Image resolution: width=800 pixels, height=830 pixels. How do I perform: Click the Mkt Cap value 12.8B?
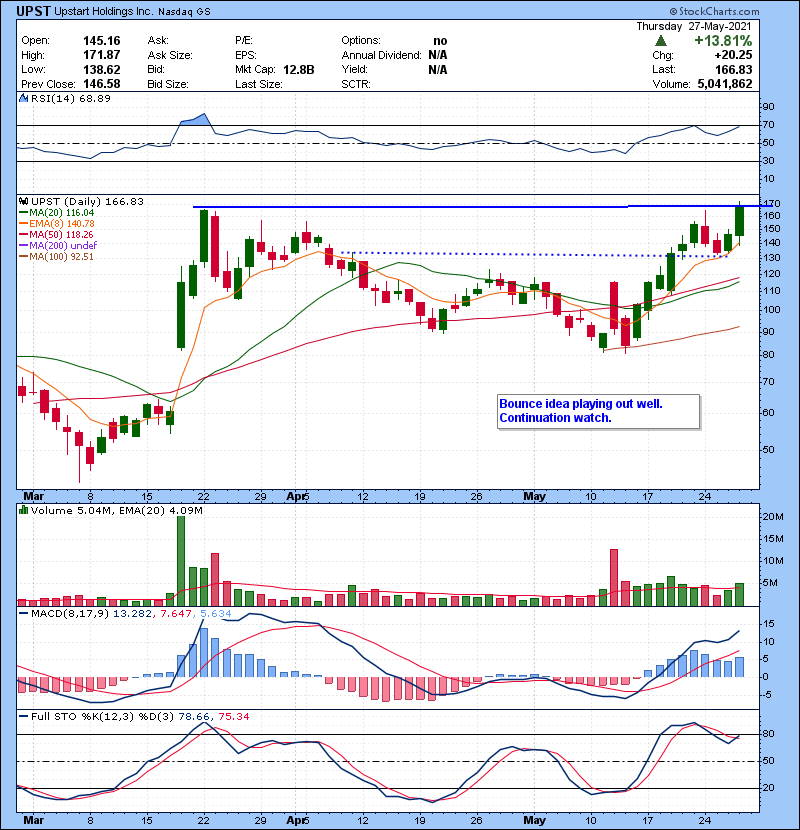coord(299,70)
